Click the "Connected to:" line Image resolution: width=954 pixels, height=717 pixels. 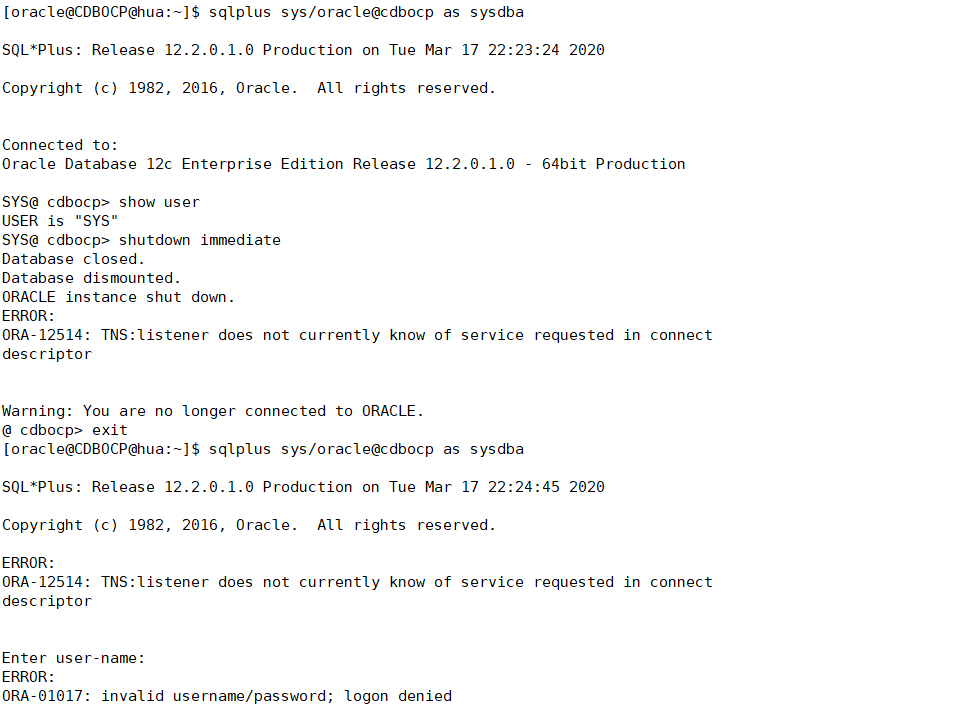click(x=60, y=145)
